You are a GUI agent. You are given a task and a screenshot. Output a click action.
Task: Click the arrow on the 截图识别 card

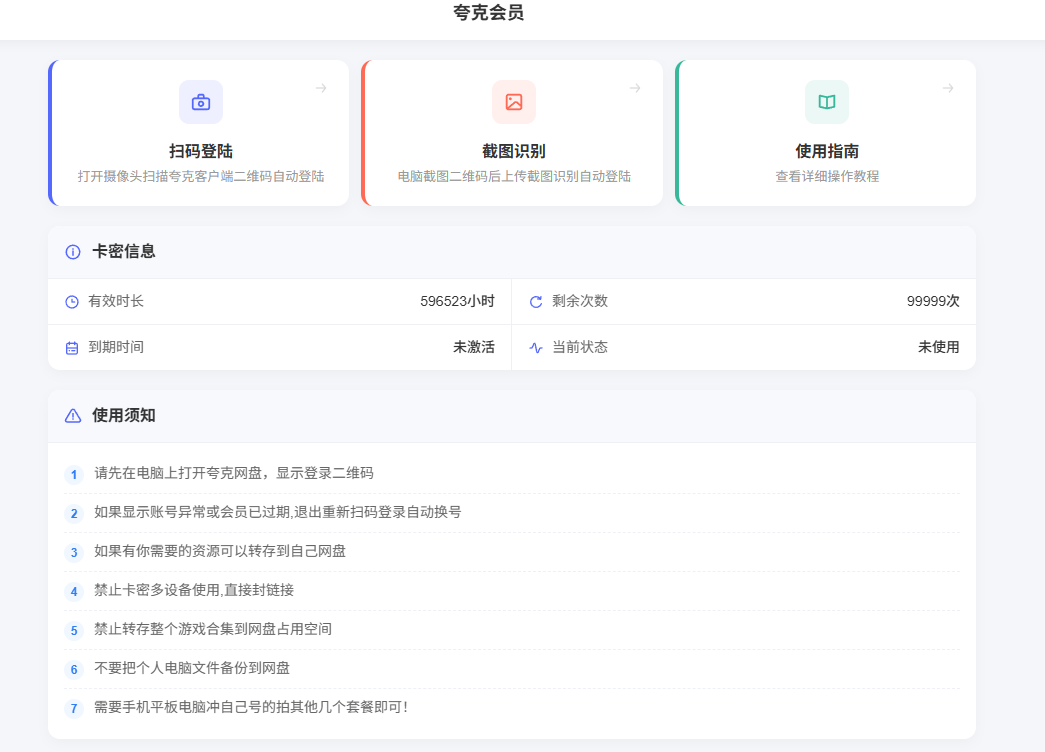point(635,88)
